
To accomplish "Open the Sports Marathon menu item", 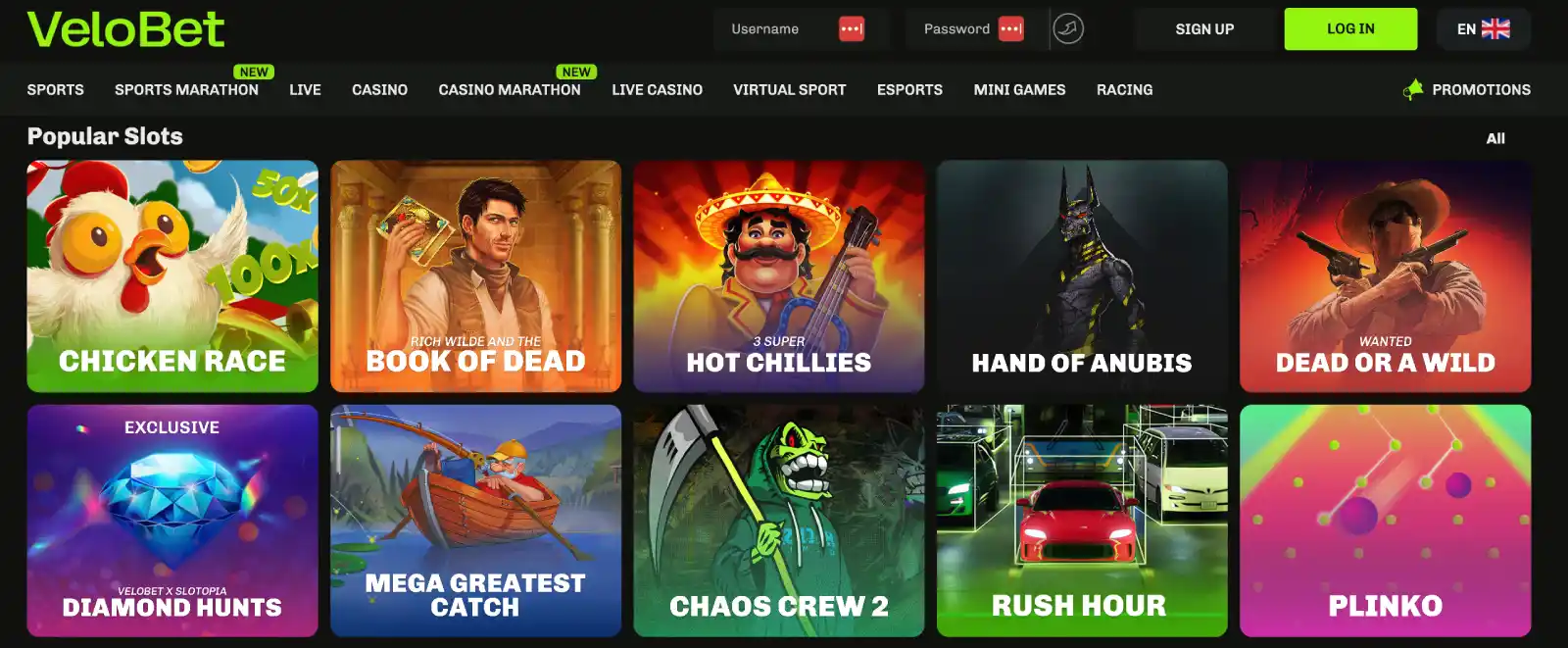I will (186, 89).
